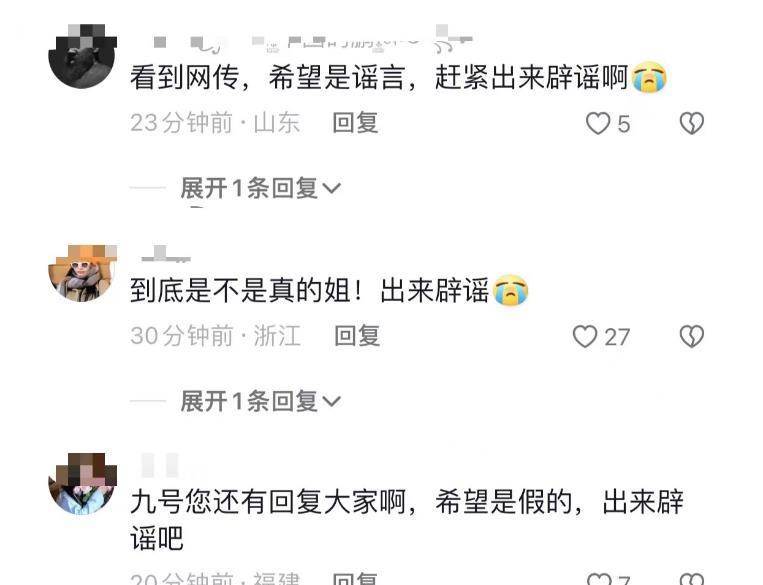This screenshot has height=585, width=763.
Task: Click chevron beside first 展开1条回复
Action: pos(331,188)
